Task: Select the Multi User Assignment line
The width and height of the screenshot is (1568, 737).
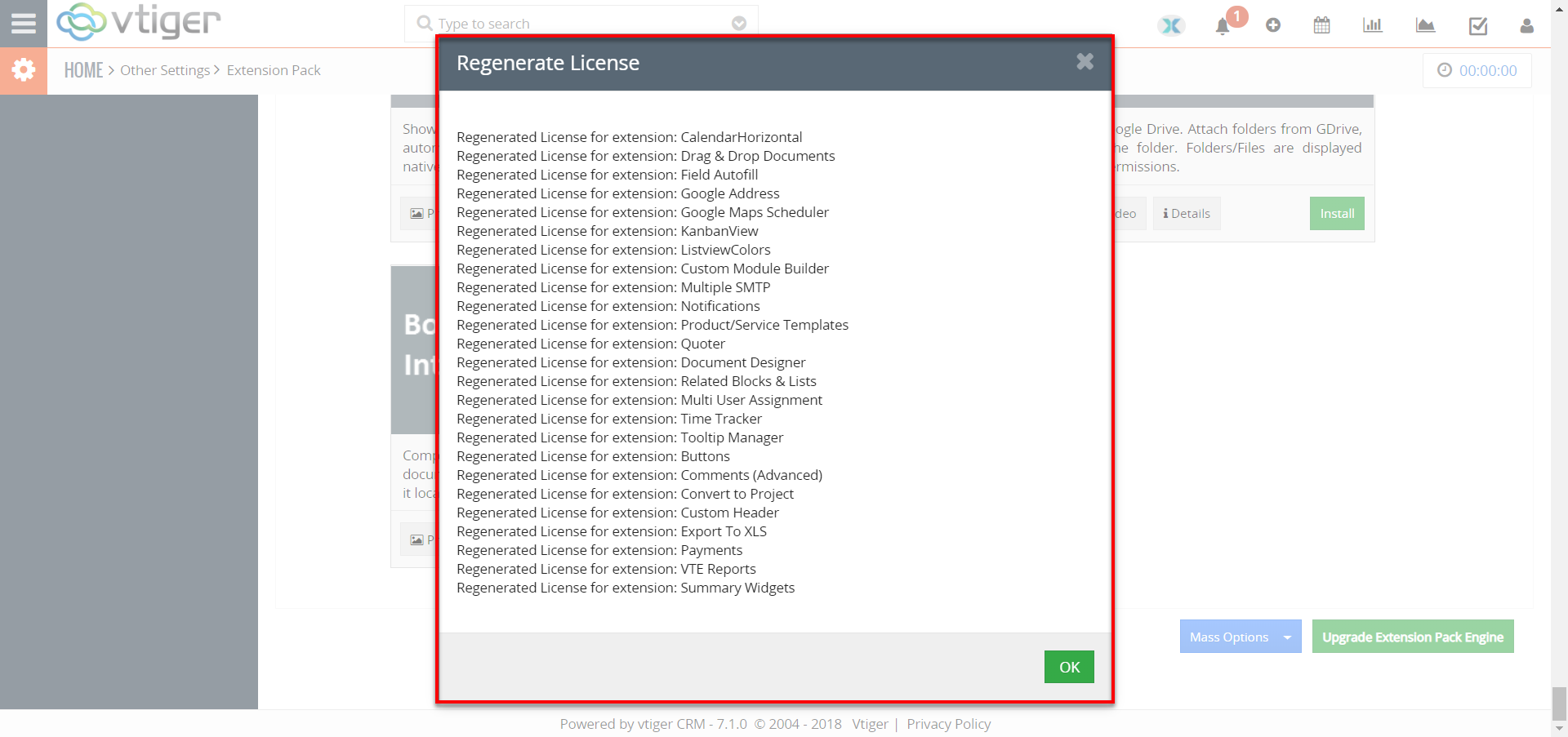Action: (x=639, y=400)
